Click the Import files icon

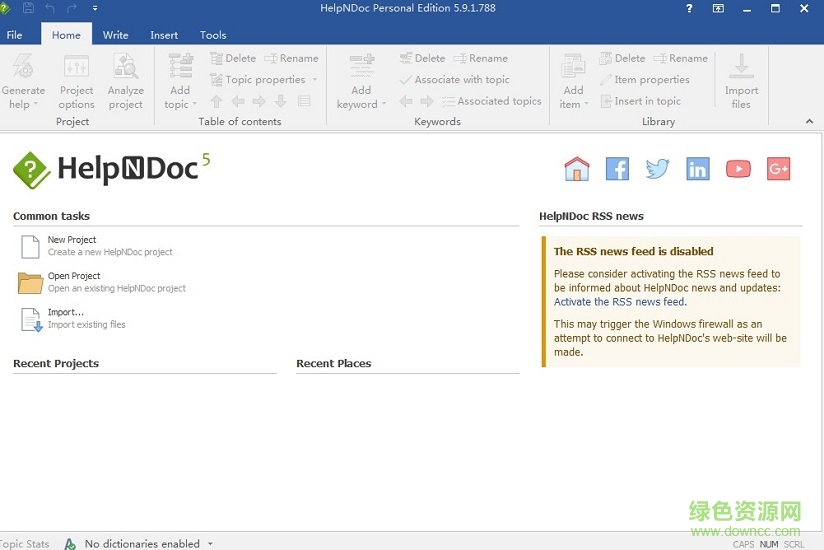point(741,68)
